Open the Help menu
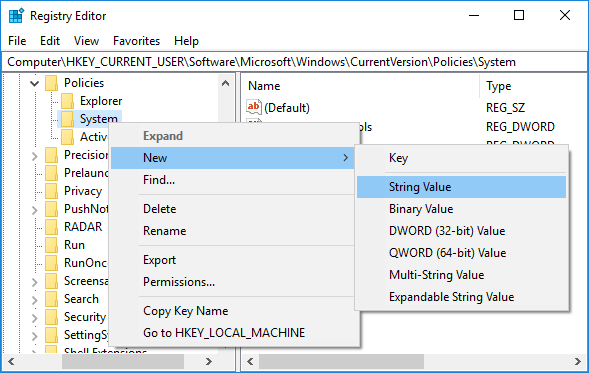The height and width of the screenshot is (373, 589). coord(186,41)
